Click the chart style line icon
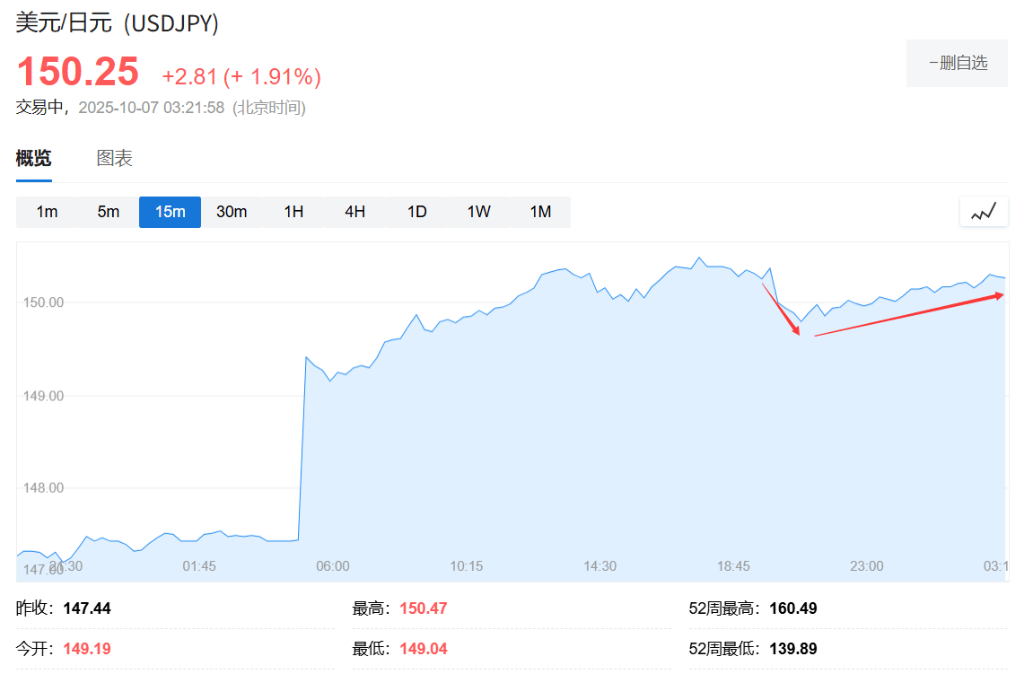The height and width of the screenshot is (691, 1024). click(984, 211)
